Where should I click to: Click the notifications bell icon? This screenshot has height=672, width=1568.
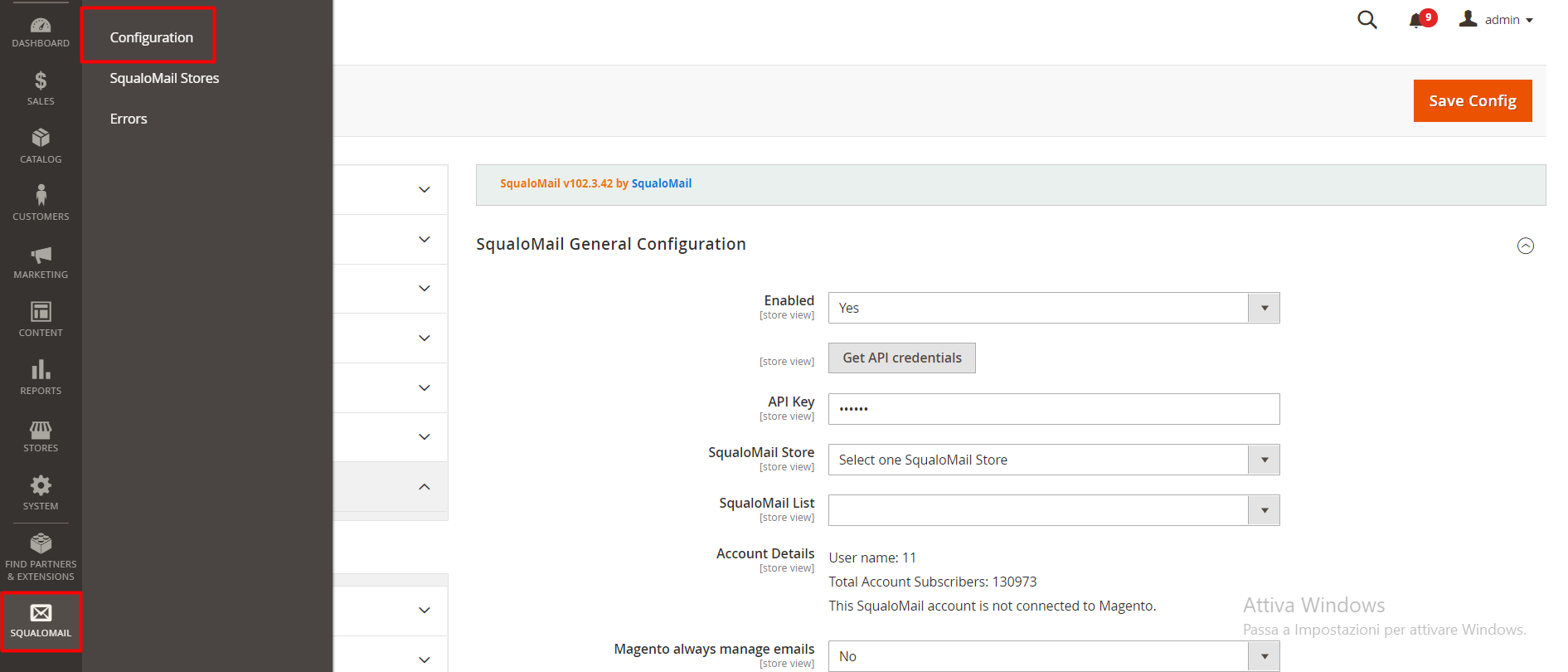coord(1416,21)
